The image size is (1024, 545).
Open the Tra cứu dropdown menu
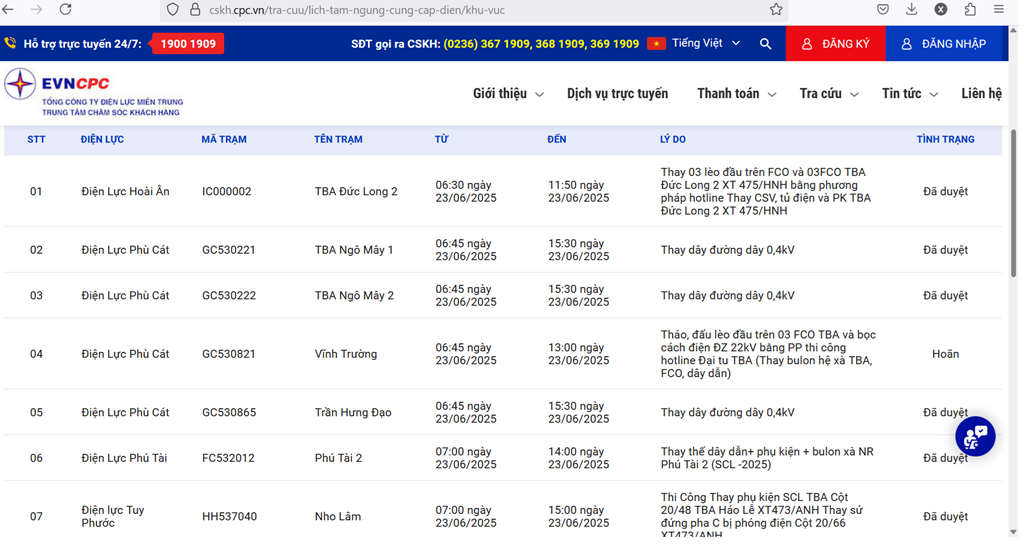point(828,94)
